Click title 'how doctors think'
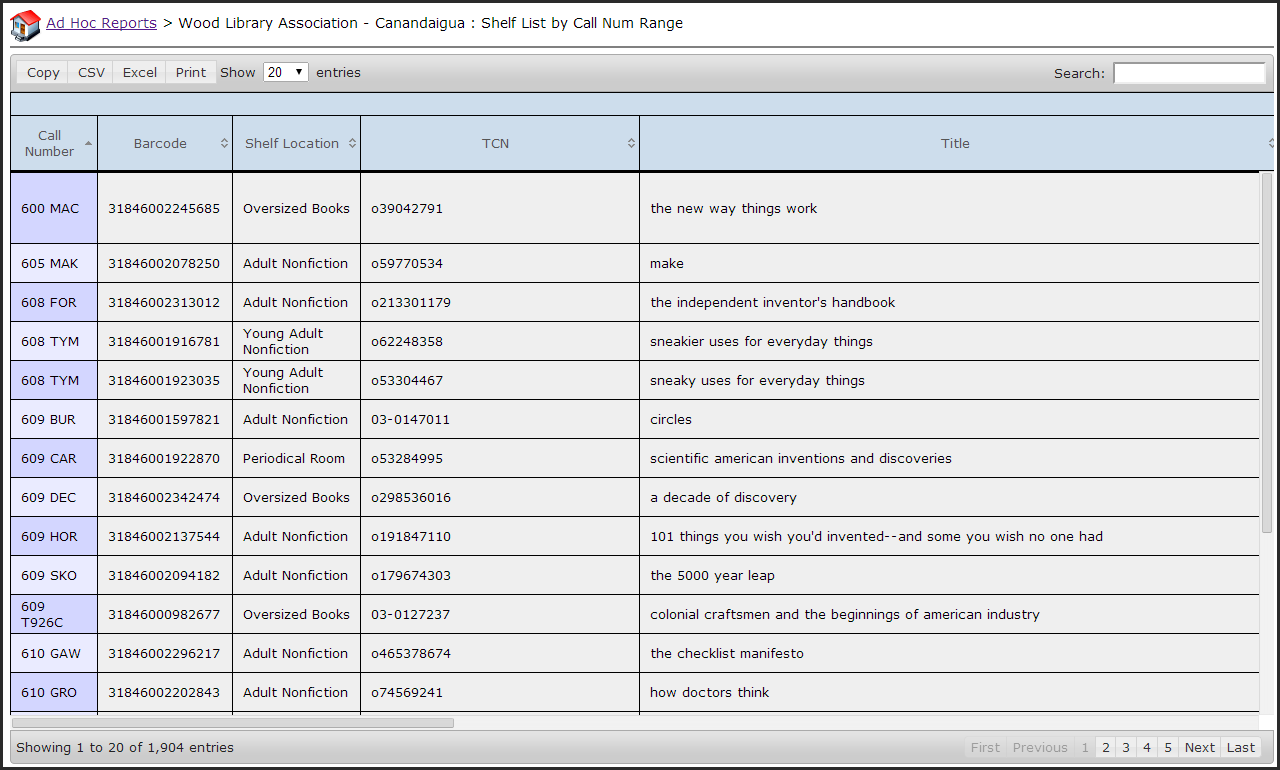The image size is (1280, 770). click(x=710, y=693)
